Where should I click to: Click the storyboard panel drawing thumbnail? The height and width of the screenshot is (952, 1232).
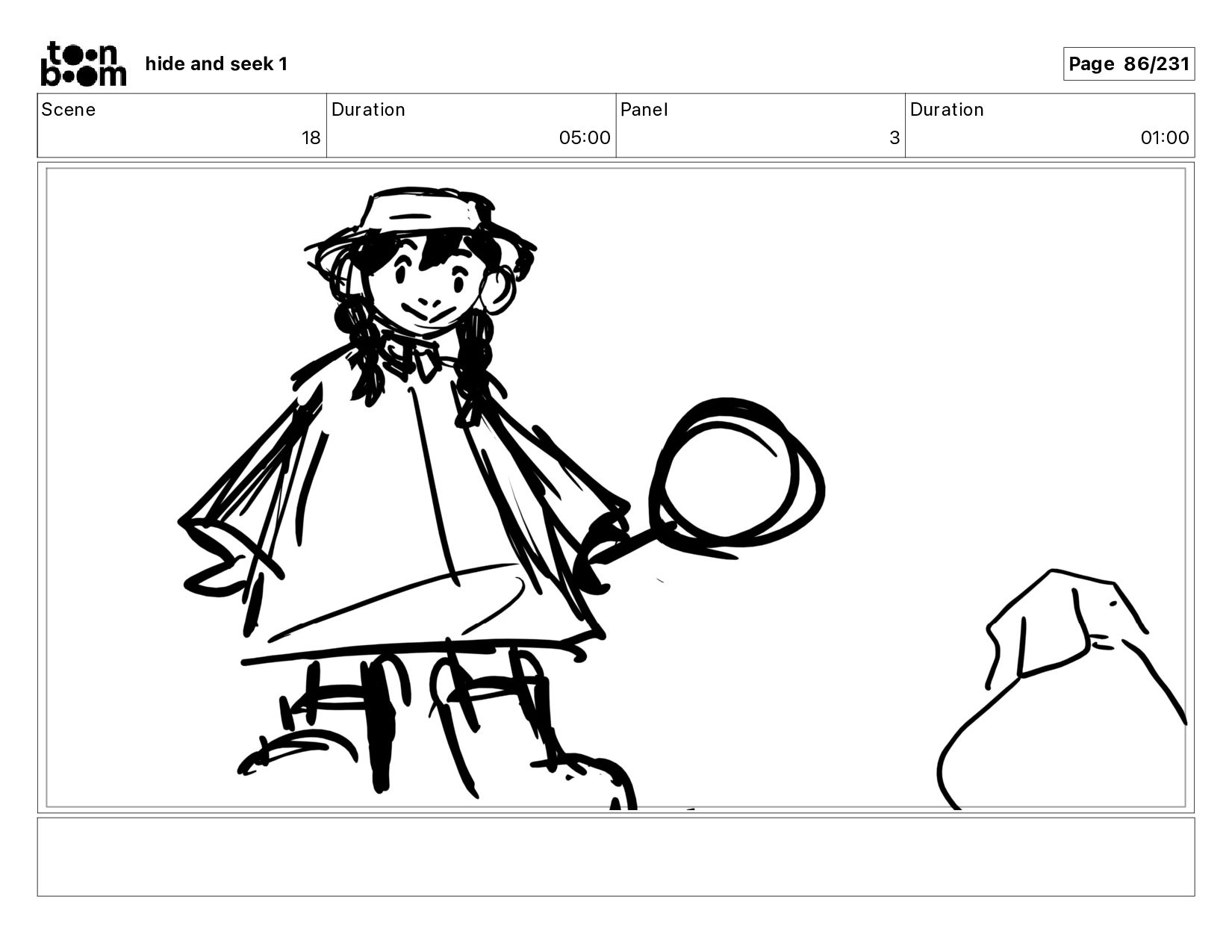pyautogui.click(x=616, y=488)
